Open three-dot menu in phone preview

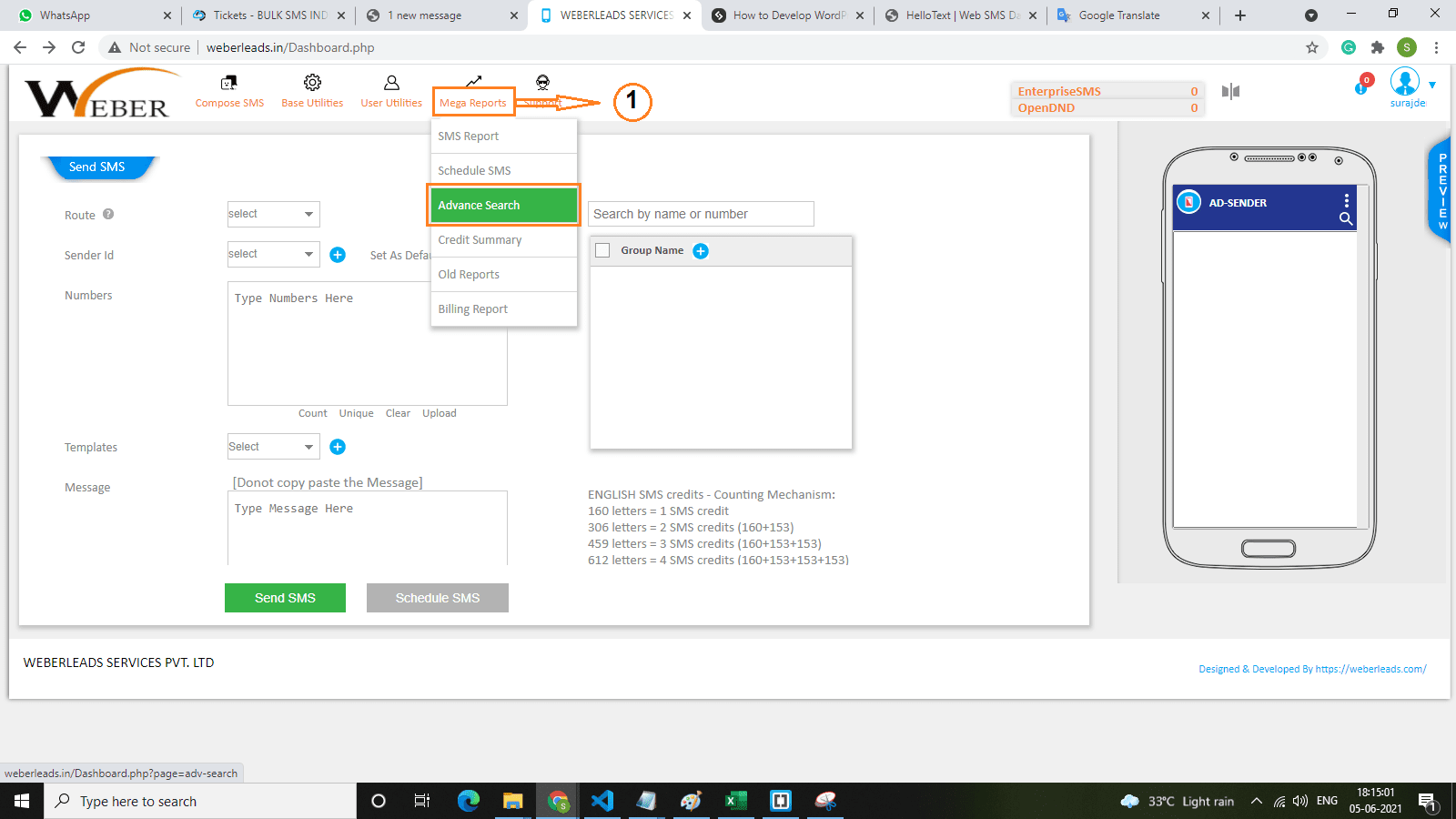click(x=1347, y=200)
